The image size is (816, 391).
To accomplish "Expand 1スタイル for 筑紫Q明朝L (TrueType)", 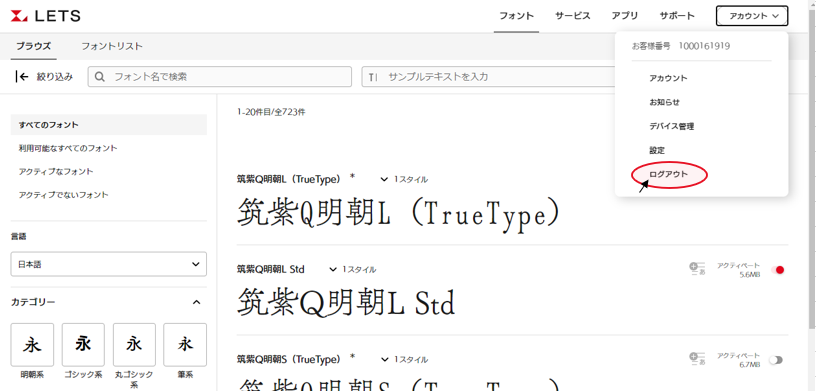I will [x=404, y=180].
